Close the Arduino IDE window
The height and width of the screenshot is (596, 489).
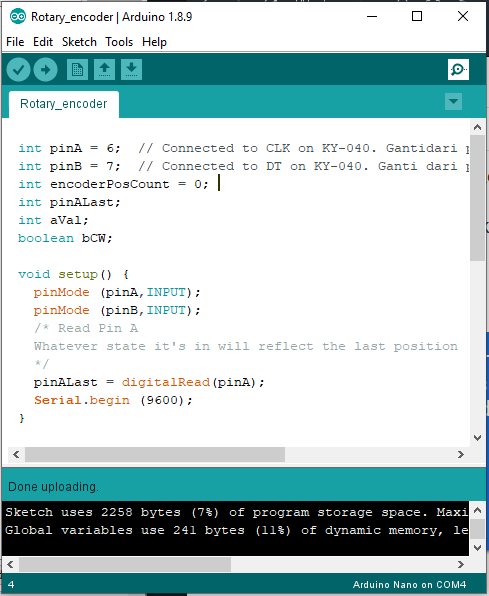[x=463, y=16]
